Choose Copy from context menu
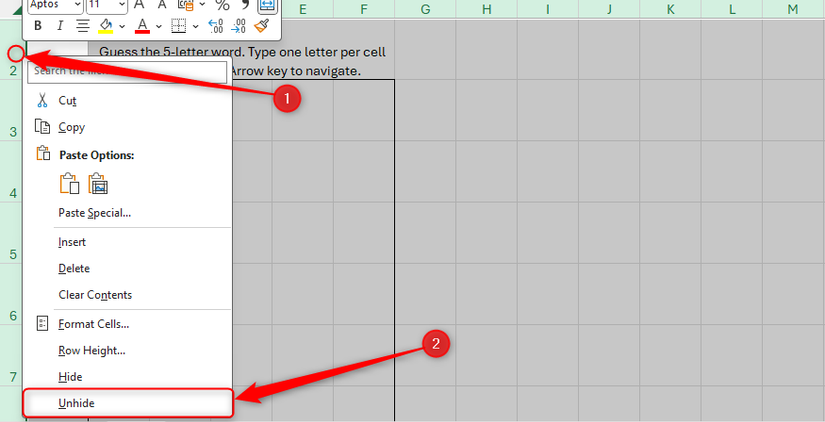The image size is (825, 422). (x=127, y=127)
